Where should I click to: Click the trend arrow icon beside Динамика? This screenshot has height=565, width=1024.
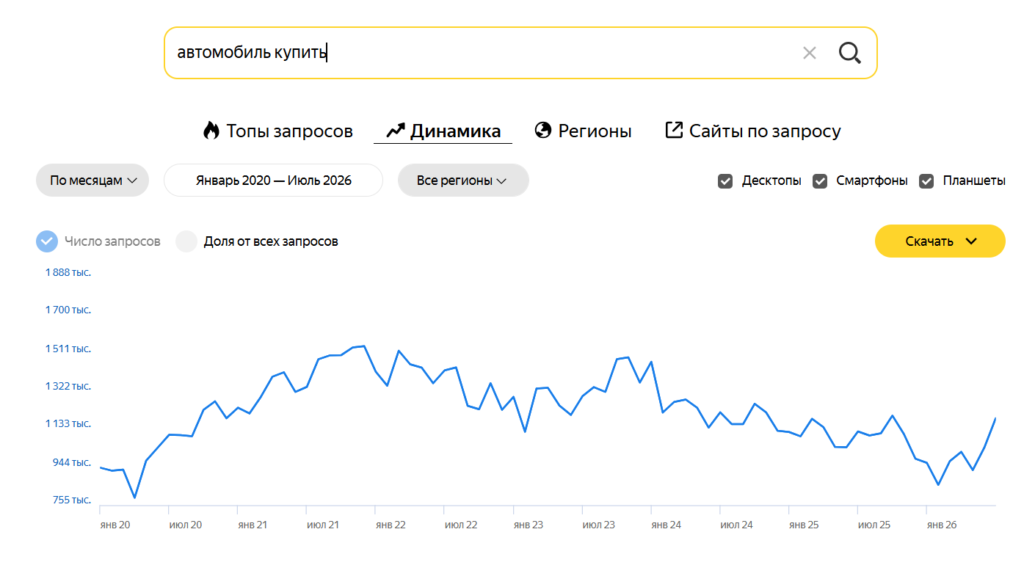[395, 131]
